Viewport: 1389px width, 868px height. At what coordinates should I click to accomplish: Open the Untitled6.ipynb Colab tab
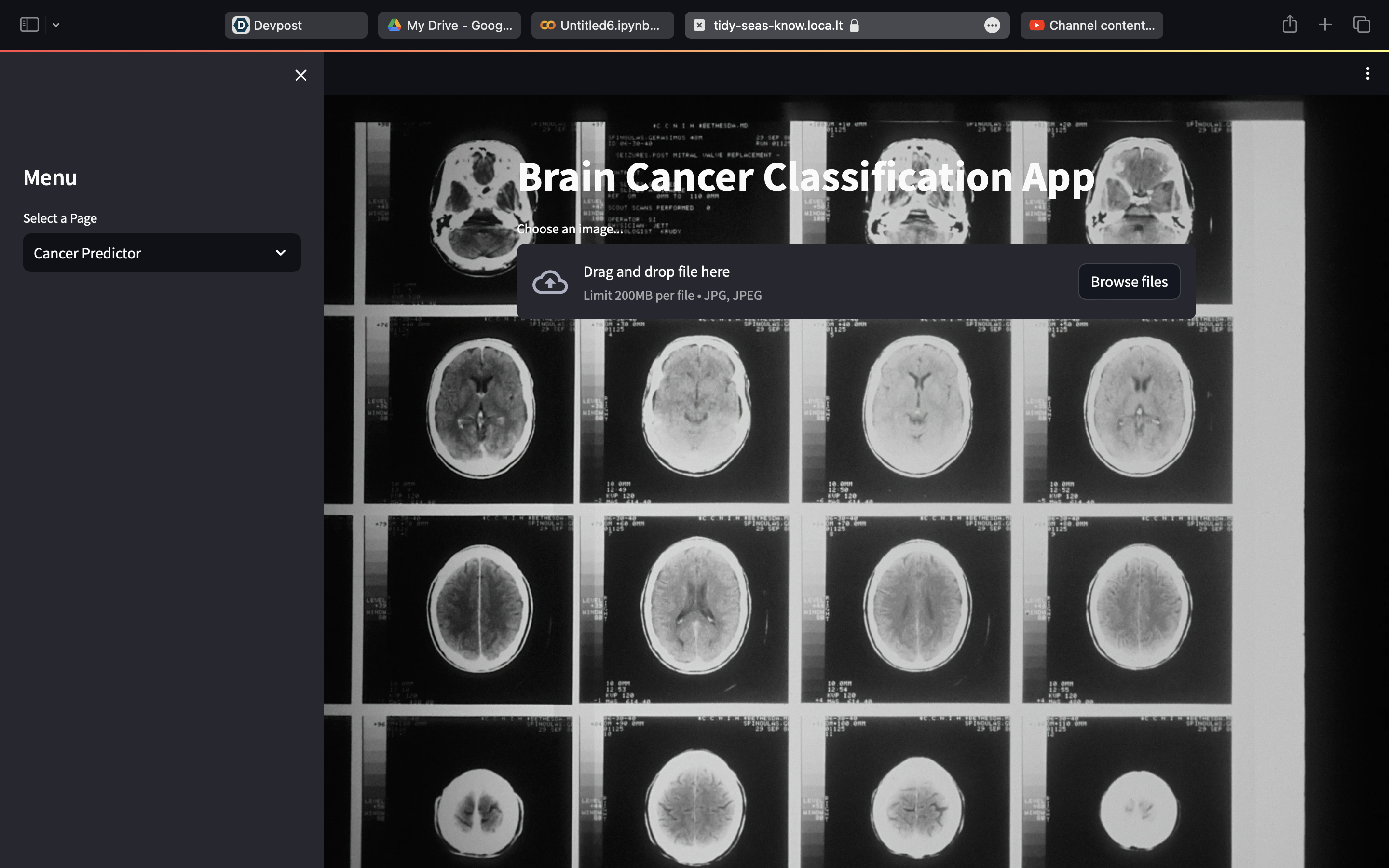point(602,25)
